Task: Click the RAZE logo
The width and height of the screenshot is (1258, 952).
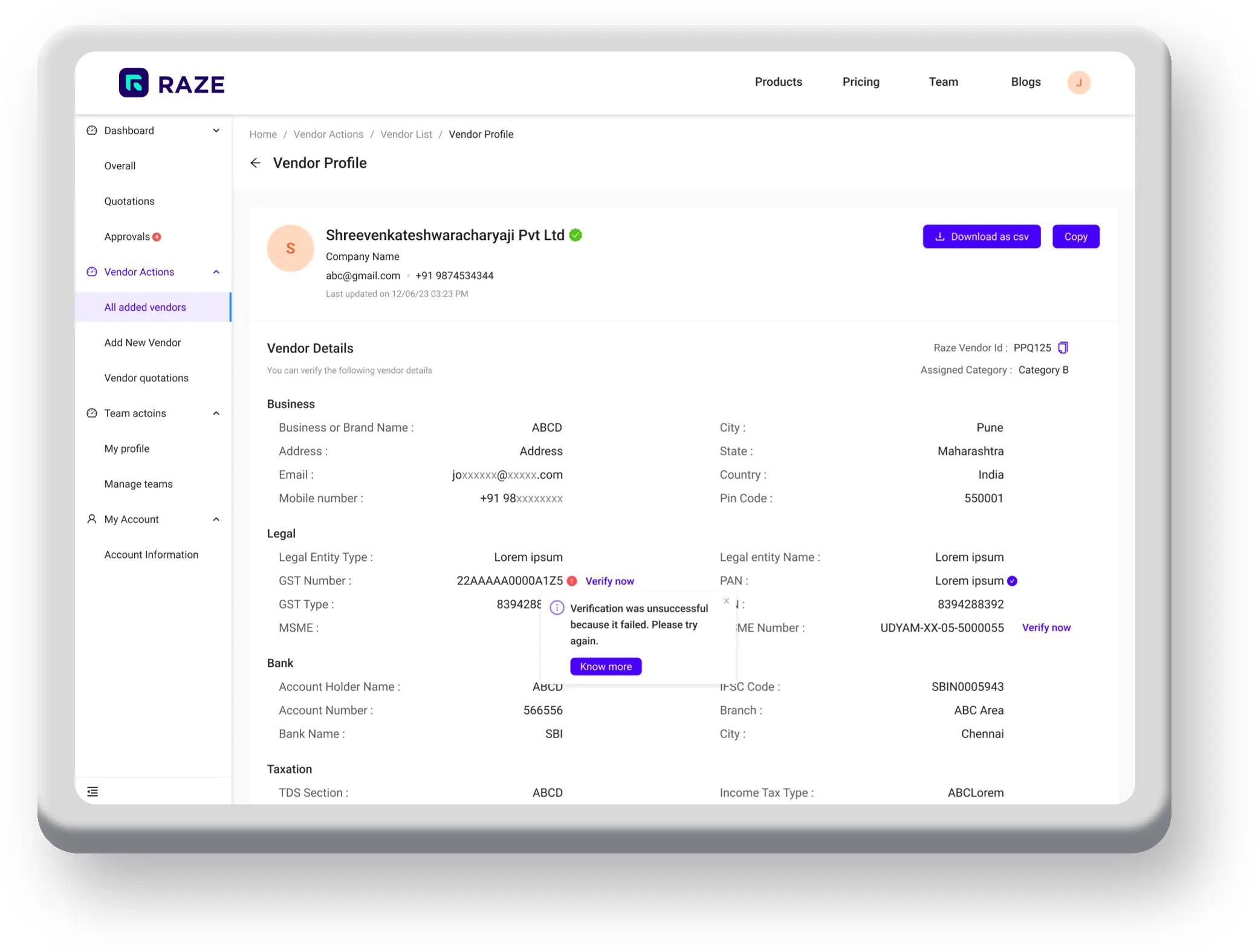Action: pos(171,83)
